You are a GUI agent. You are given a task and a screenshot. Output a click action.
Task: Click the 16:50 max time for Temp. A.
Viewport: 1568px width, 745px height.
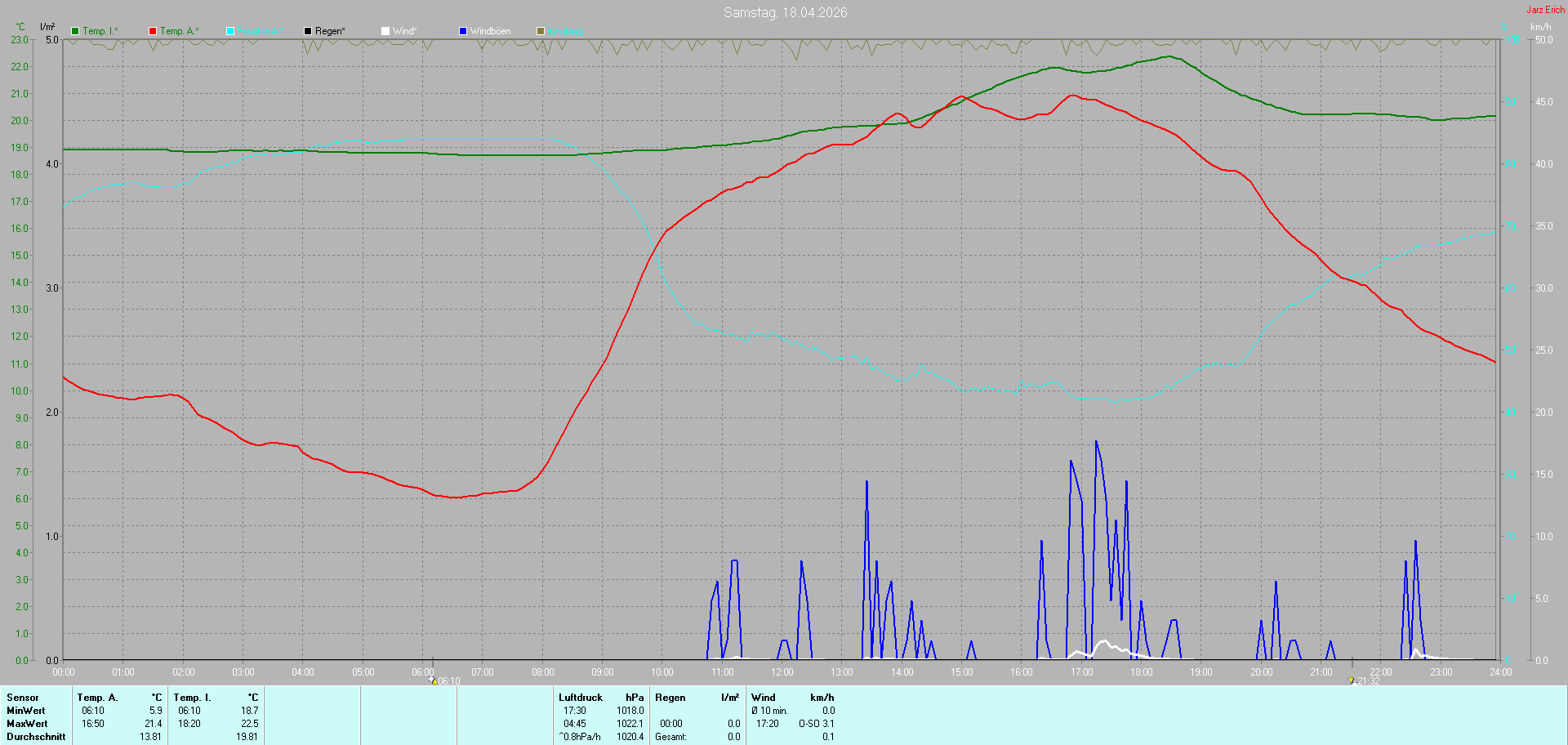pyautogui.click(x=93, y=724)
